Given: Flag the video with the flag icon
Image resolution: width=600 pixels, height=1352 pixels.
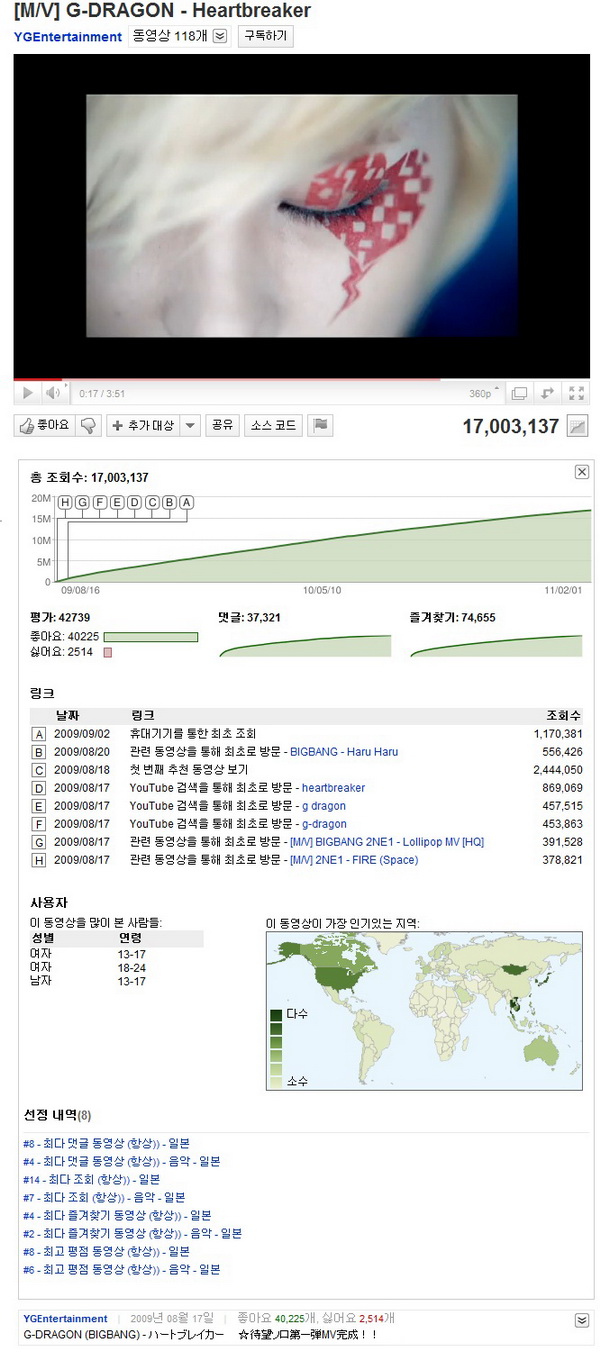Looking at the screenshot, I should click(320, 425).
